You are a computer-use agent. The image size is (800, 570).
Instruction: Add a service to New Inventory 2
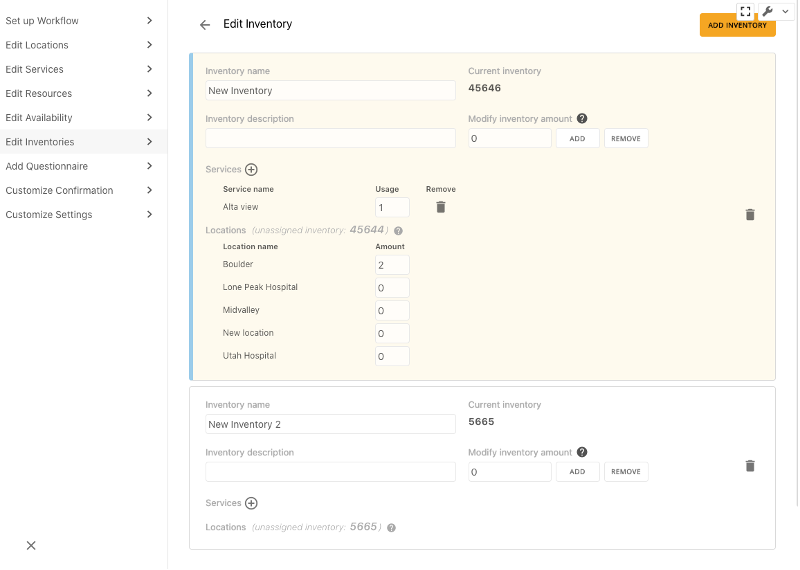click(251, 503)
